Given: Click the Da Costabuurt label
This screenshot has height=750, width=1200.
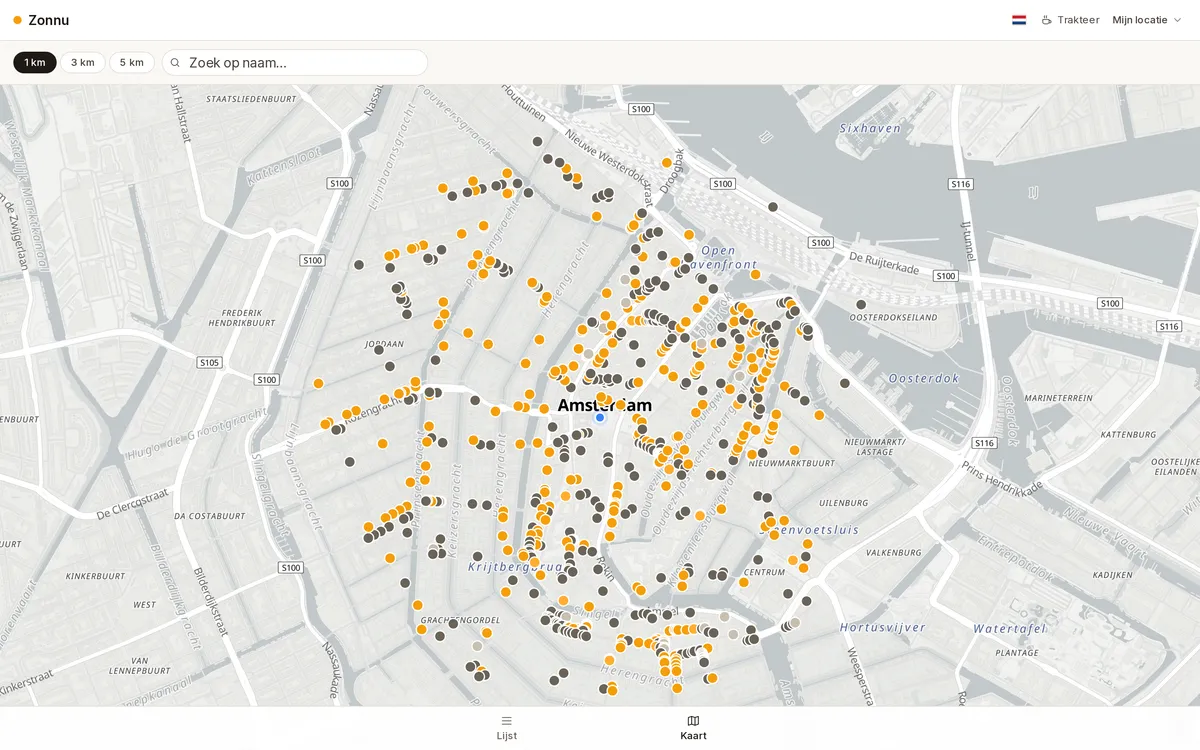Looking at the screenshot, I should coord(209,516).
